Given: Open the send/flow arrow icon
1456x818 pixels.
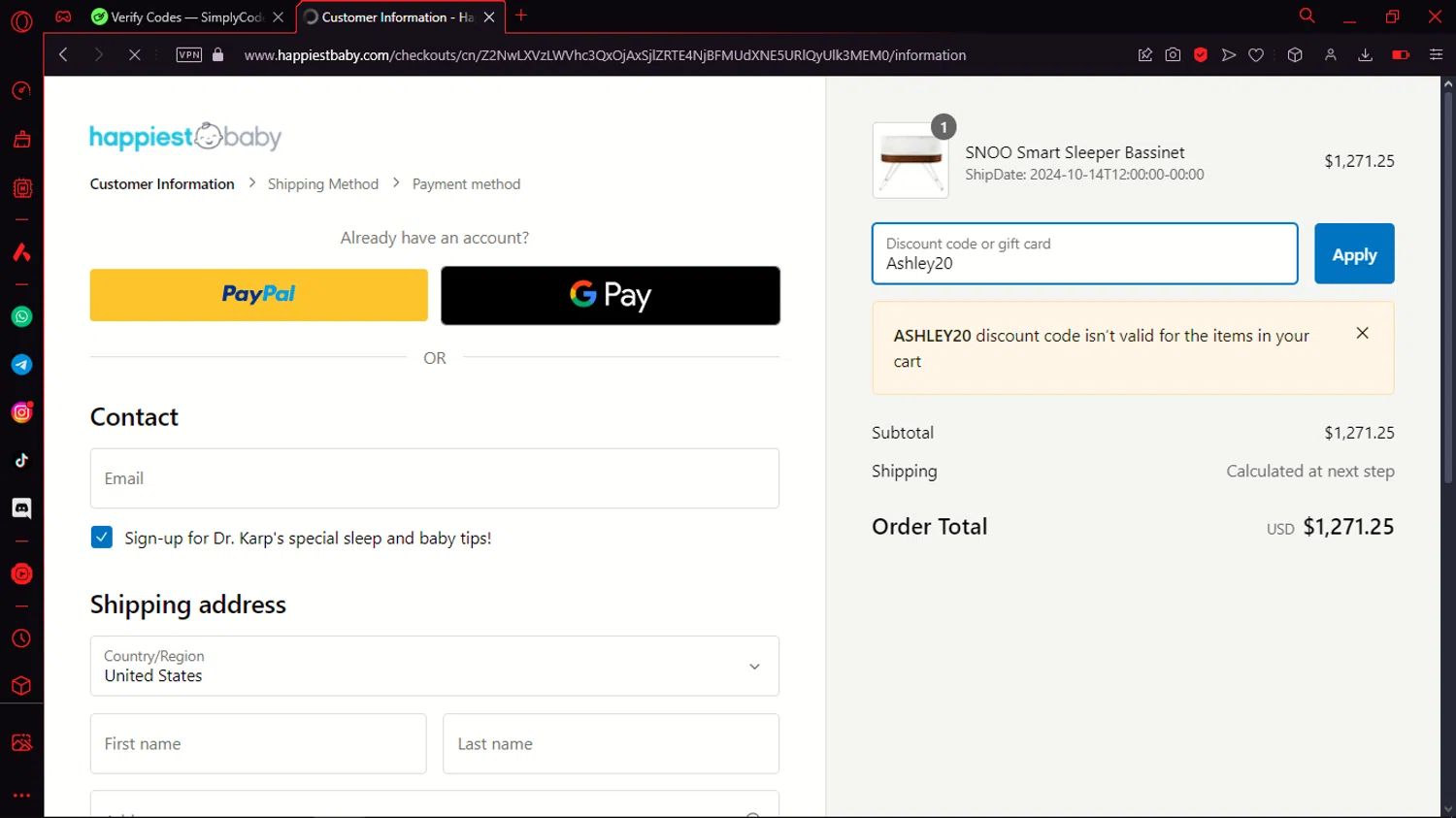Looking at the screenshot, I should click(x=1229, y=55).
